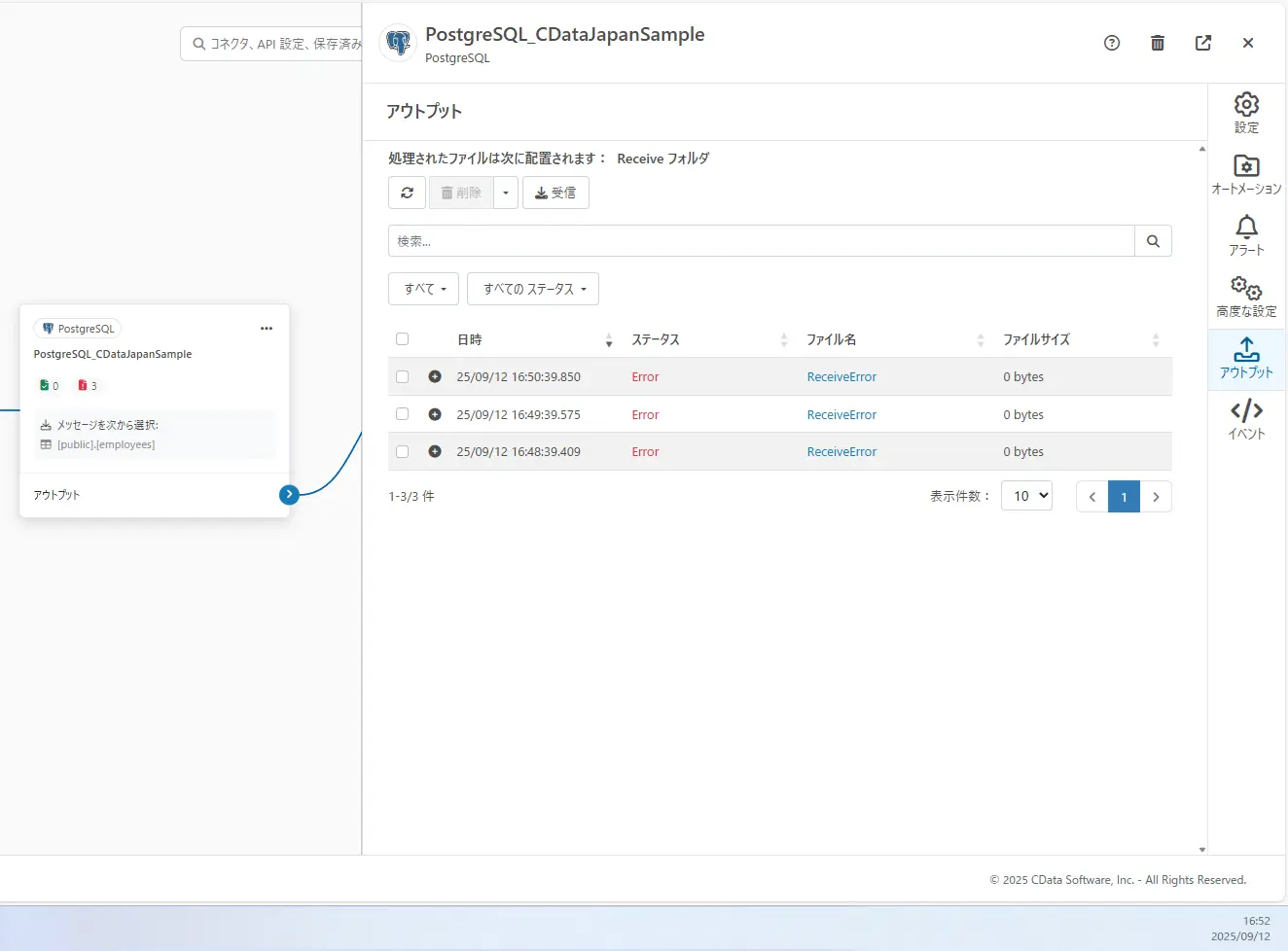The width and height of the screenshot is (1288, 951).
Task: Click the taskbar clock showing 16:52
Action: tap(1256, 921)
